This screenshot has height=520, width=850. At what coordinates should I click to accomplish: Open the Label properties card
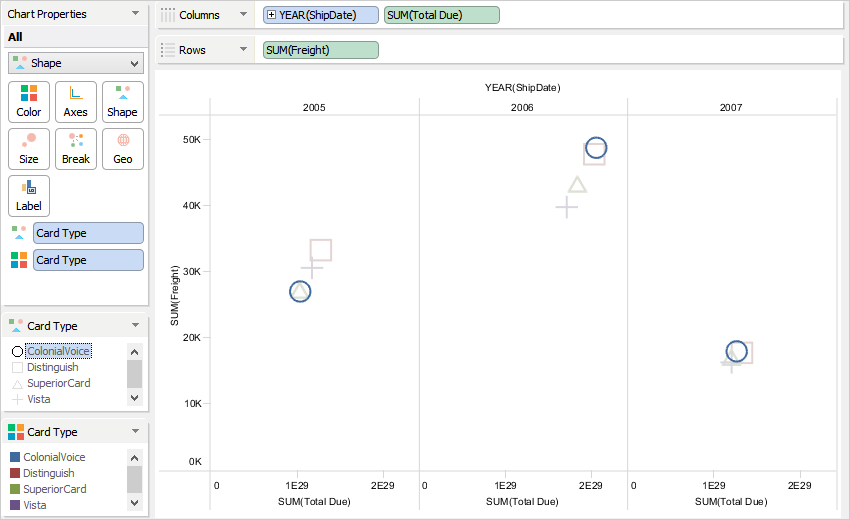(29, 196)
